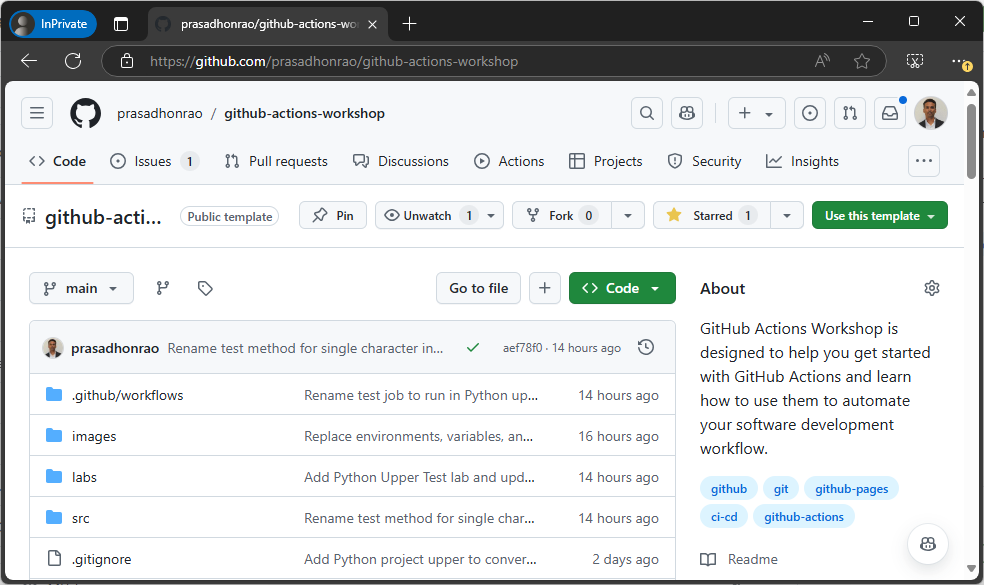Image resolution: width=984 pixels, height=585 pixels.
Task: Open the Copilot chat icon in header
Action: coord(687,113)
